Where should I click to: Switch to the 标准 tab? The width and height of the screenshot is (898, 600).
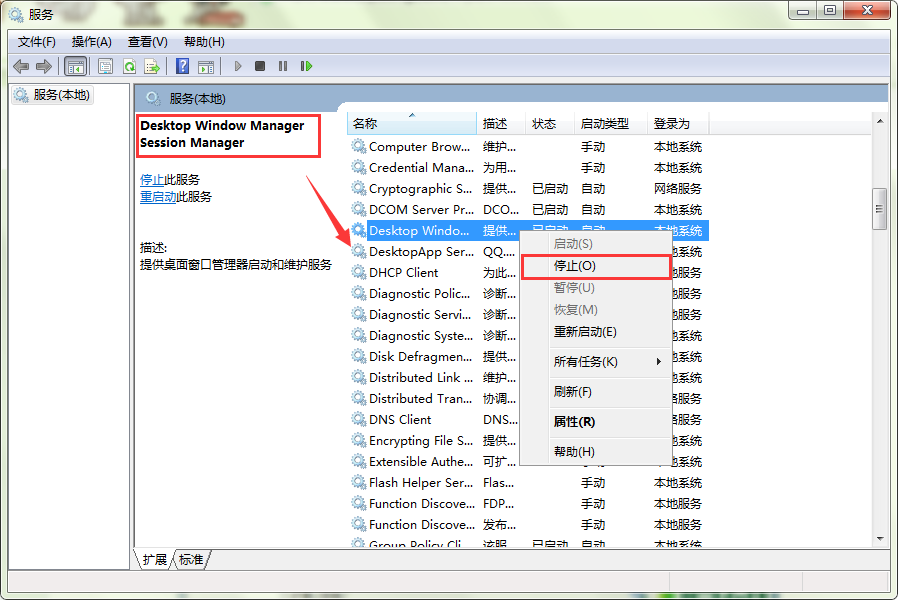coord(191,559)
